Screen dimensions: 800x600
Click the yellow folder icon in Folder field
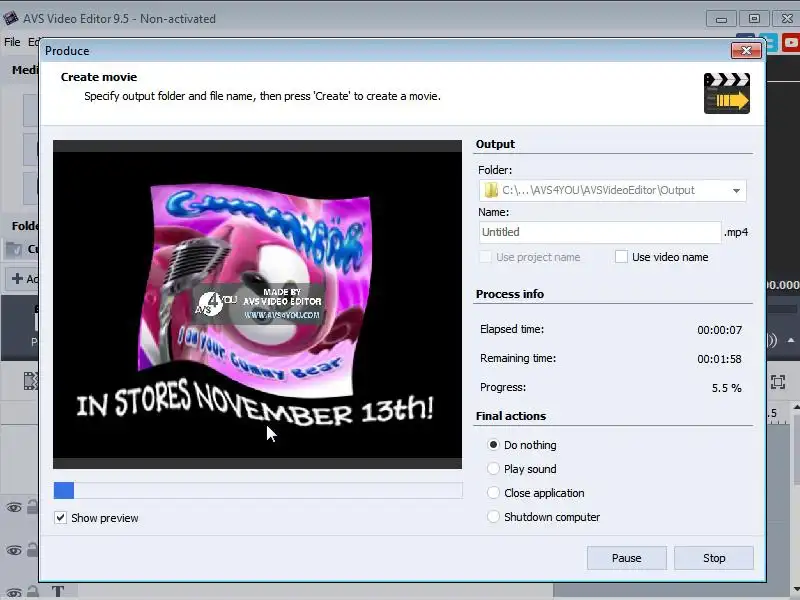click(x=491, y=190)
